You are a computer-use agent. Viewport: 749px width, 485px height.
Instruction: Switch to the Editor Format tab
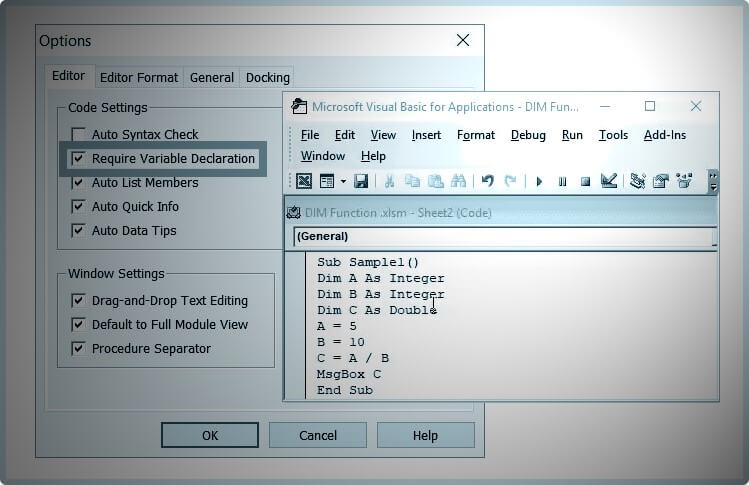click(139, 77)
